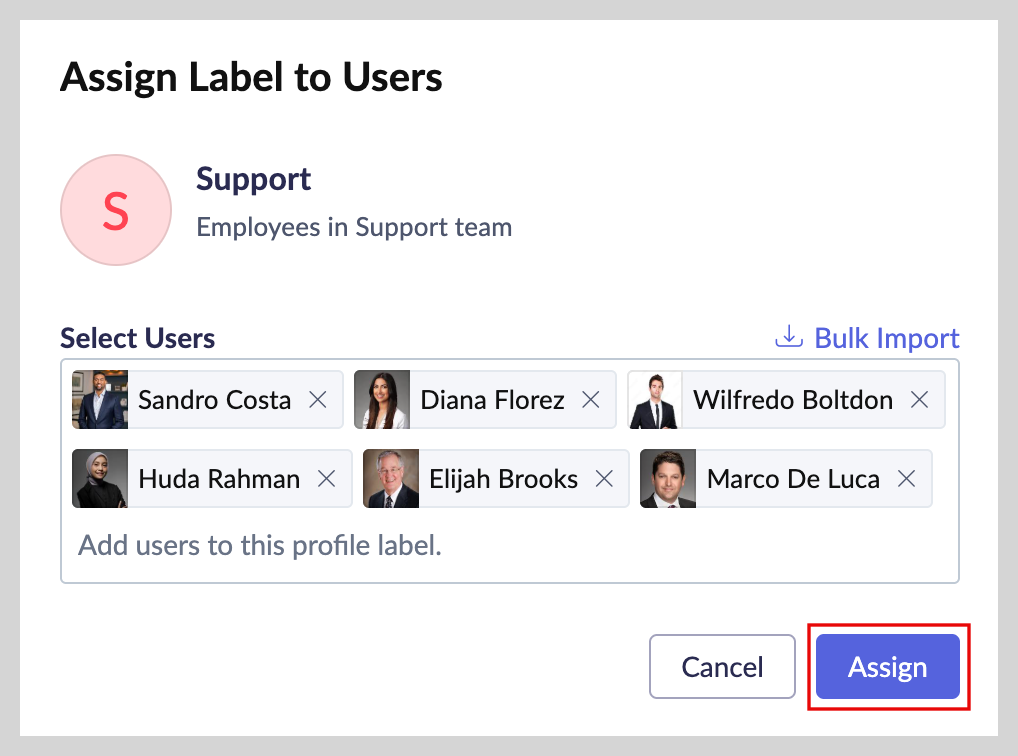Remove Huda Rahman using the X icon
The image size is (1018, 756).
(x=326, y=479)
